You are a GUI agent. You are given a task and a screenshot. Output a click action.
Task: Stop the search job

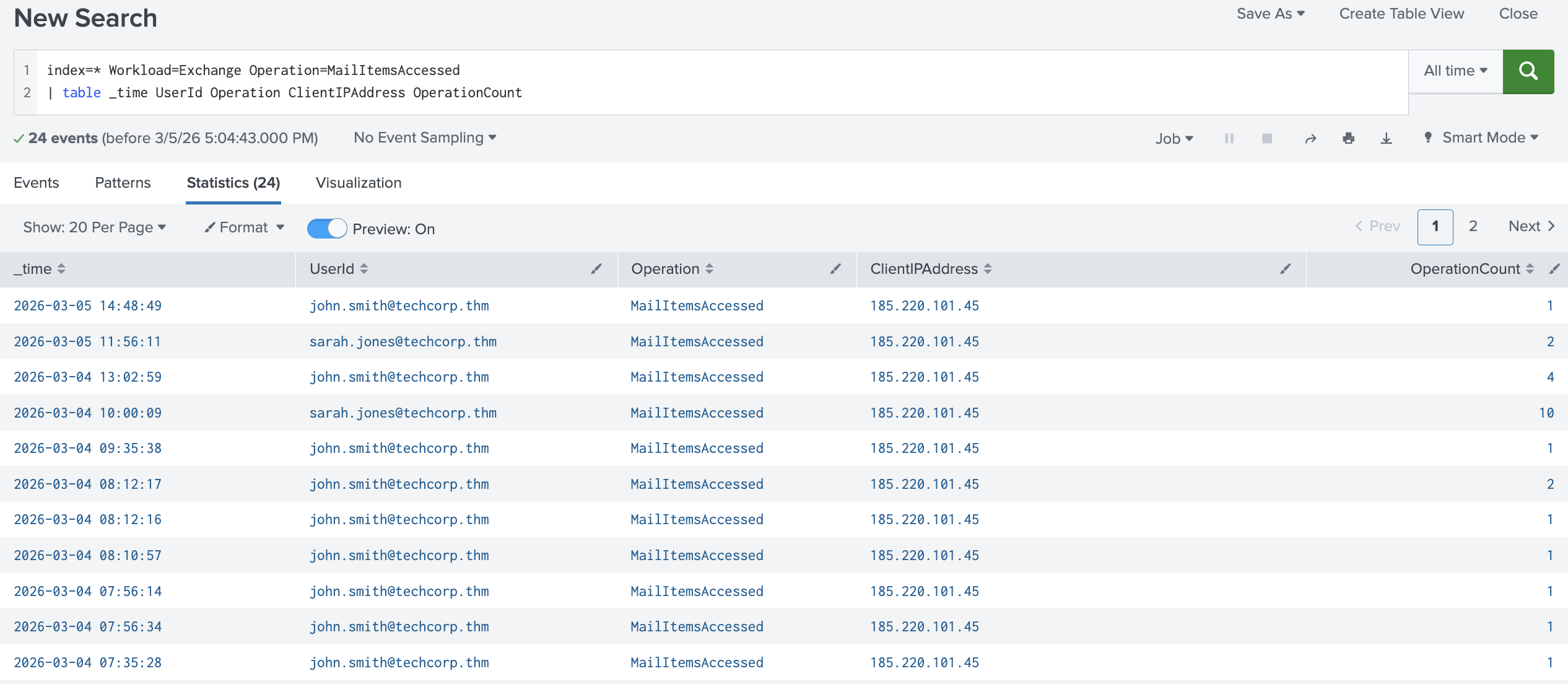(1267, 138)
